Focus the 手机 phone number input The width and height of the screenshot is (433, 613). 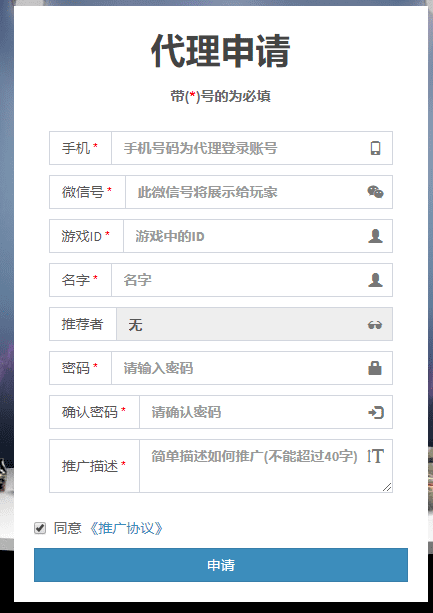(x=252, y=148)
